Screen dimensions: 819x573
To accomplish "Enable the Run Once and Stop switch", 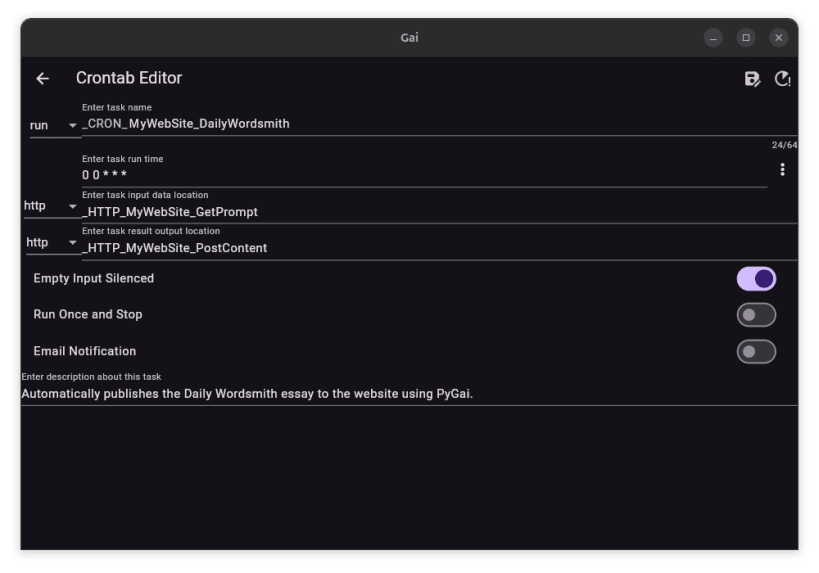I will click(756, 315).
